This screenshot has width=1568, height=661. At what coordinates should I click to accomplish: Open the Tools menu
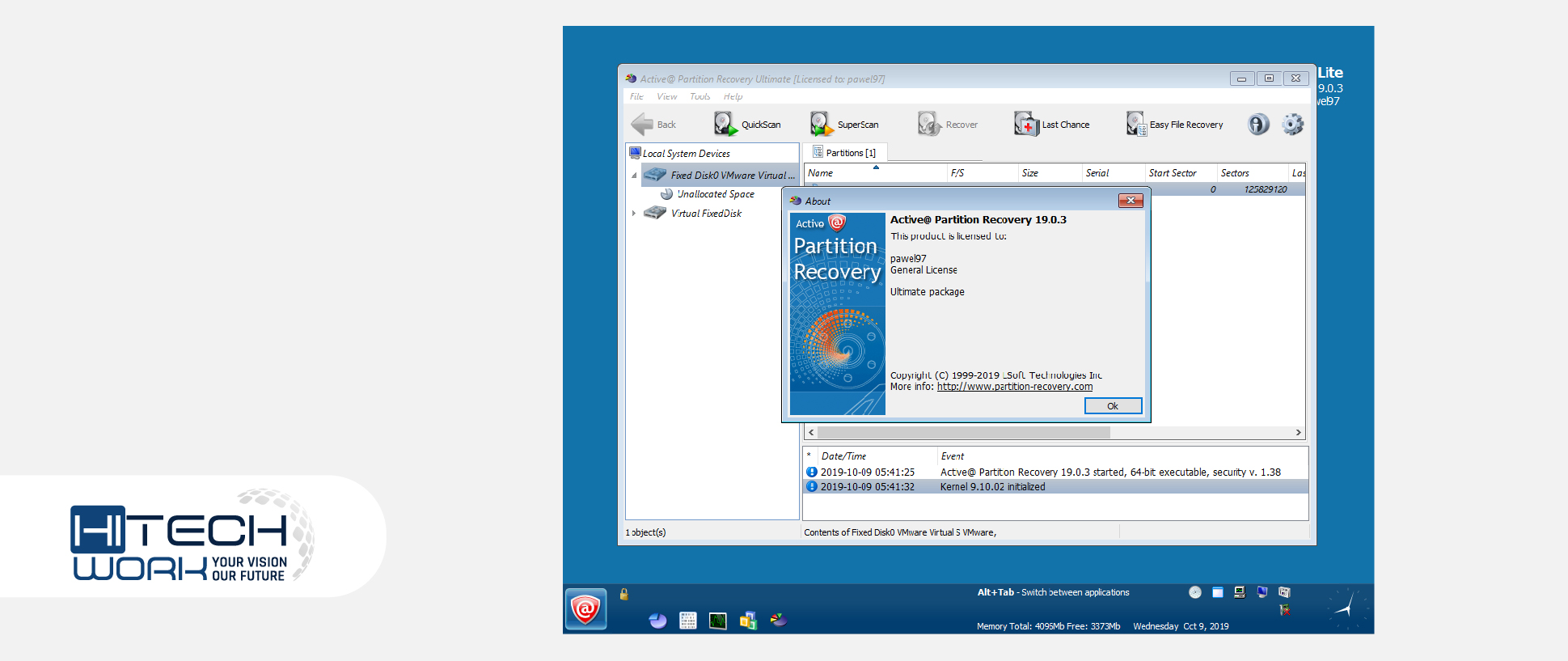(x=700, y=96)
